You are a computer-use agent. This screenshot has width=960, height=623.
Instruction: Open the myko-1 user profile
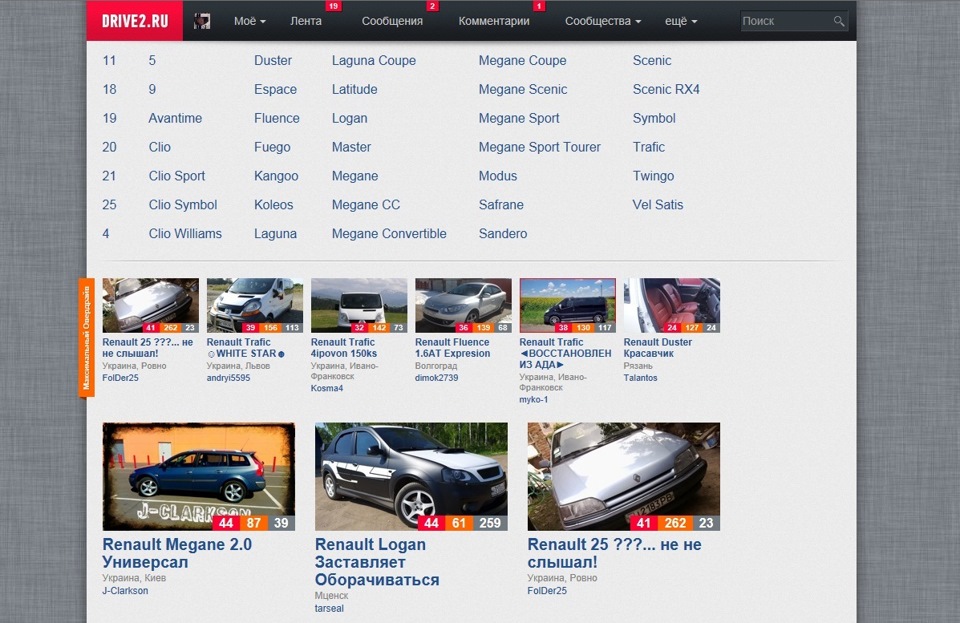pos(534,400)
